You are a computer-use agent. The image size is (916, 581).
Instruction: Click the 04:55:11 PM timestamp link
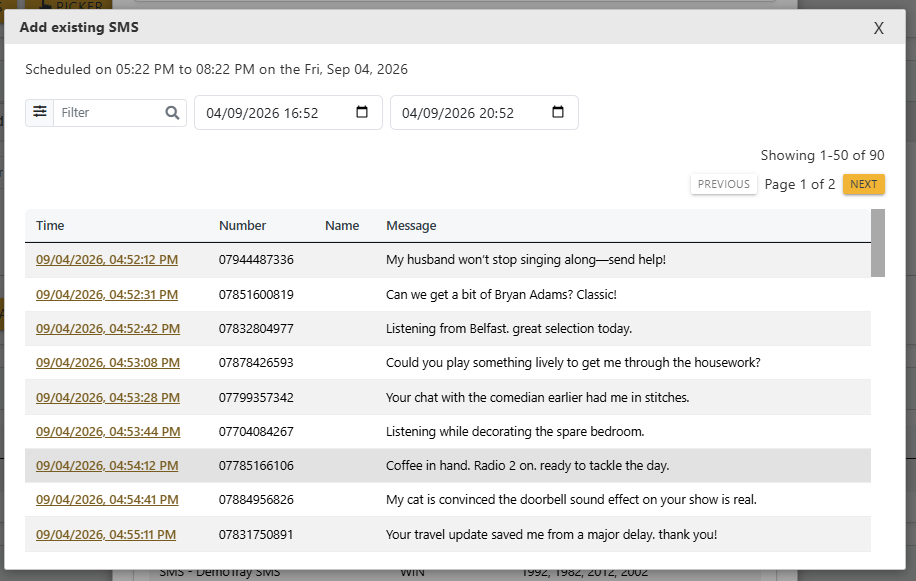(x=106, y=534)
